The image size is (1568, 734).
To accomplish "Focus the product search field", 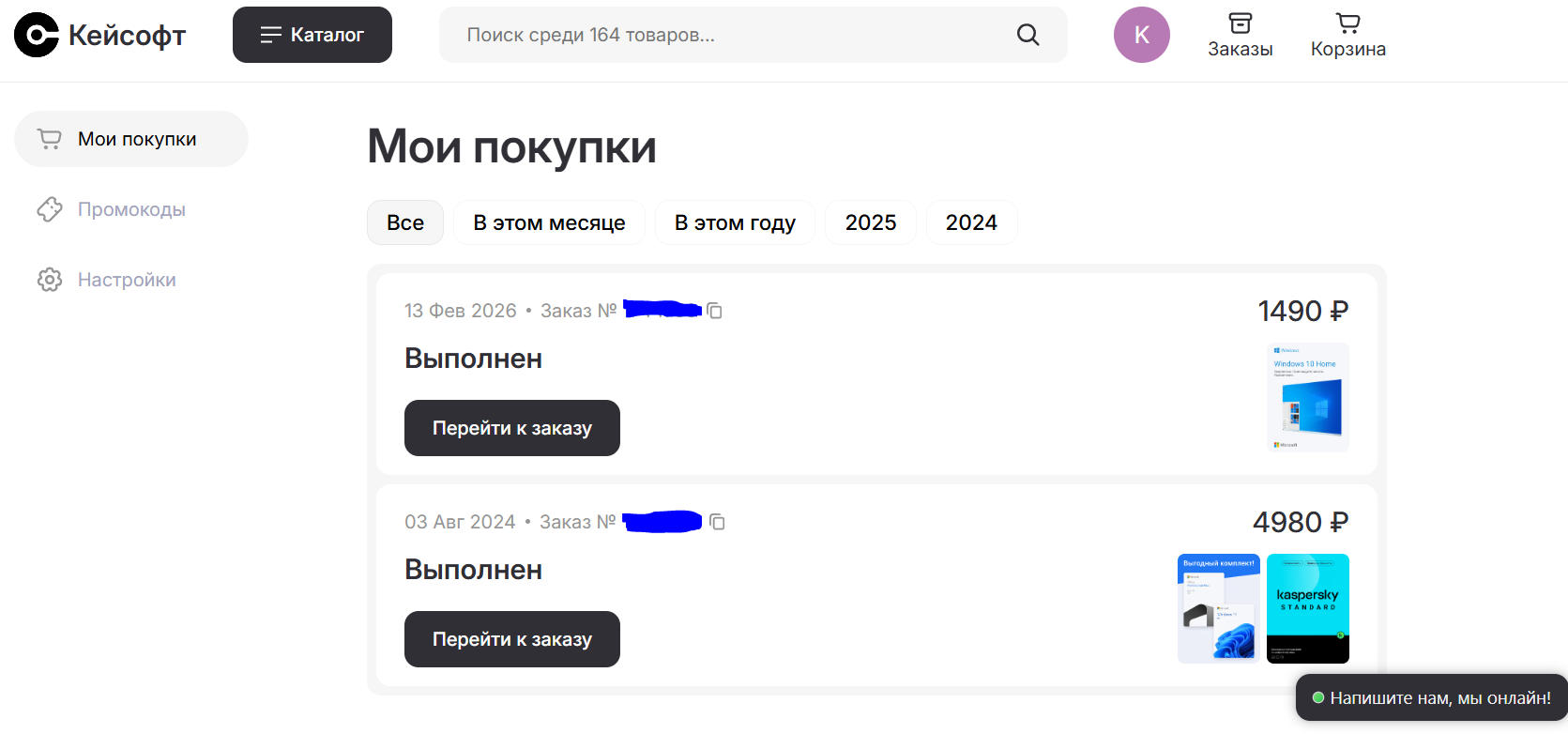I will pos(723,35).
